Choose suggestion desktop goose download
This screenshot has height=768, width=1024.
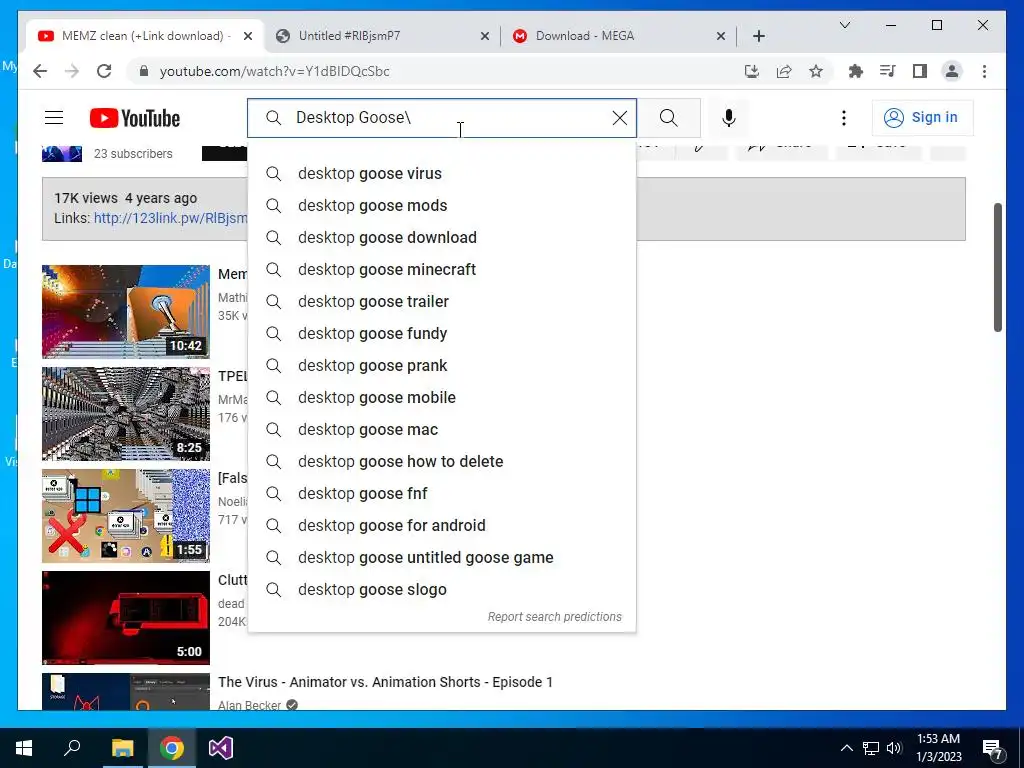coord(442,237)
